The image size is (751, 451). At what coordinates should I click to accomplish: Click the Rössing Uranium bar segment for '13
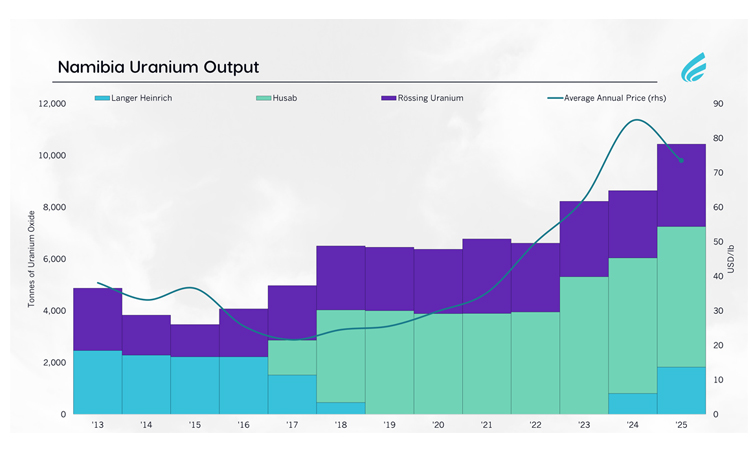pyautogui.click(x=97, y=319)
